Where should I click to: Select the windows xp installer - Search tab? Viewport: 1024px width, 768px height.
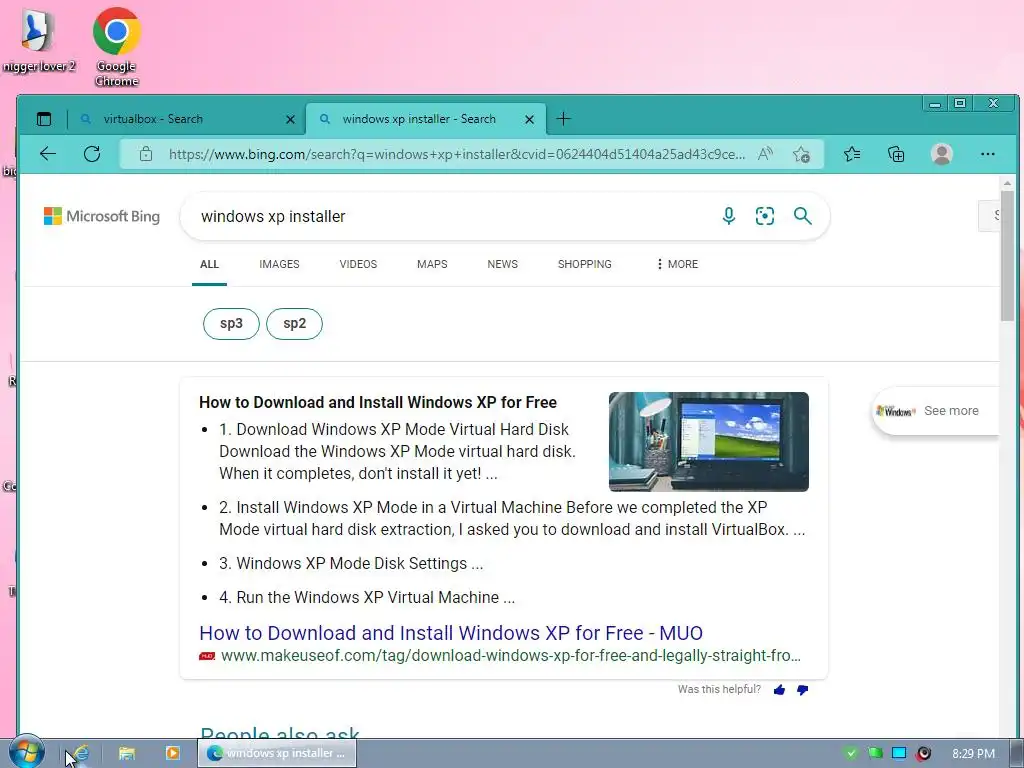[425, 119]
